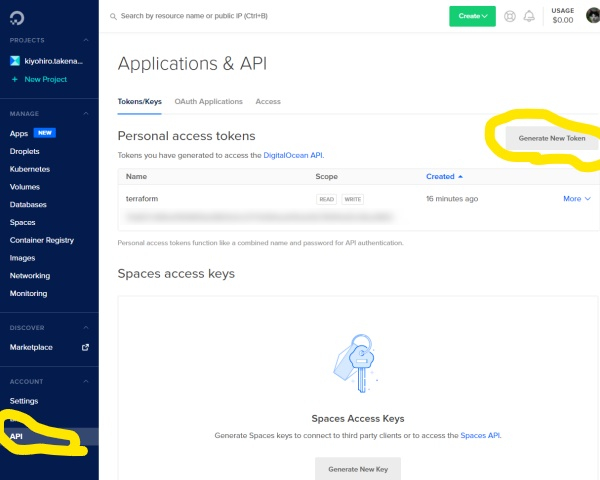This screenshot has height=480, width=600.
Task: Switch to the Access tab
Action: [268, 101]
